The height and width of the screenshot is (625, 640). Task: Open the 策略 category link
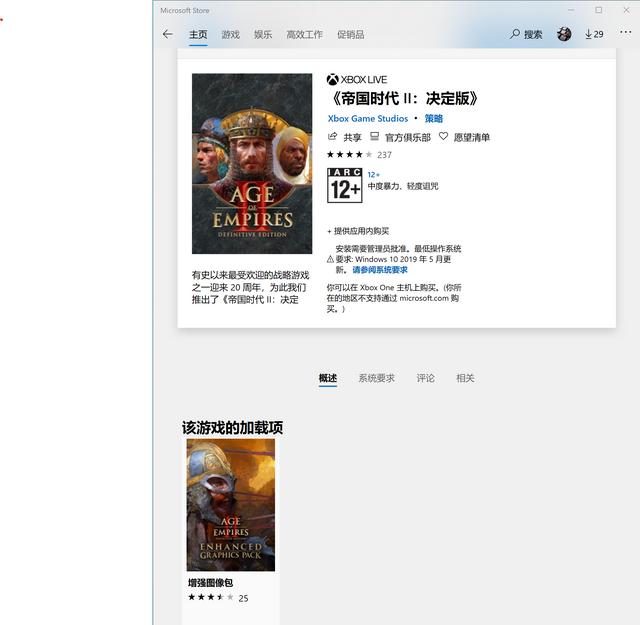point(433,118)
